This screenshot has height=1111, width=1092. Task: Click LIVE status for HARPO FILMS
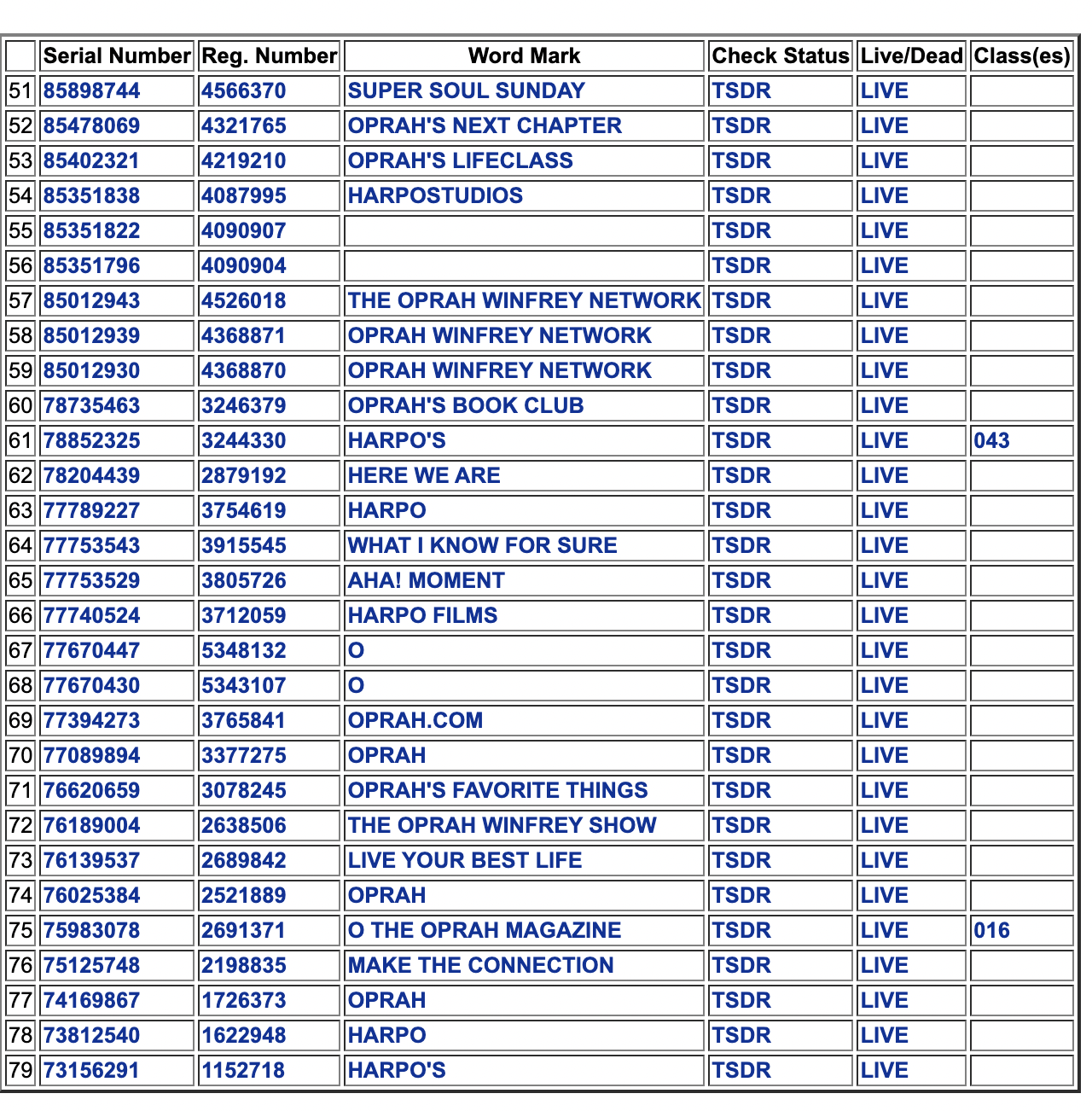(885, 616)
